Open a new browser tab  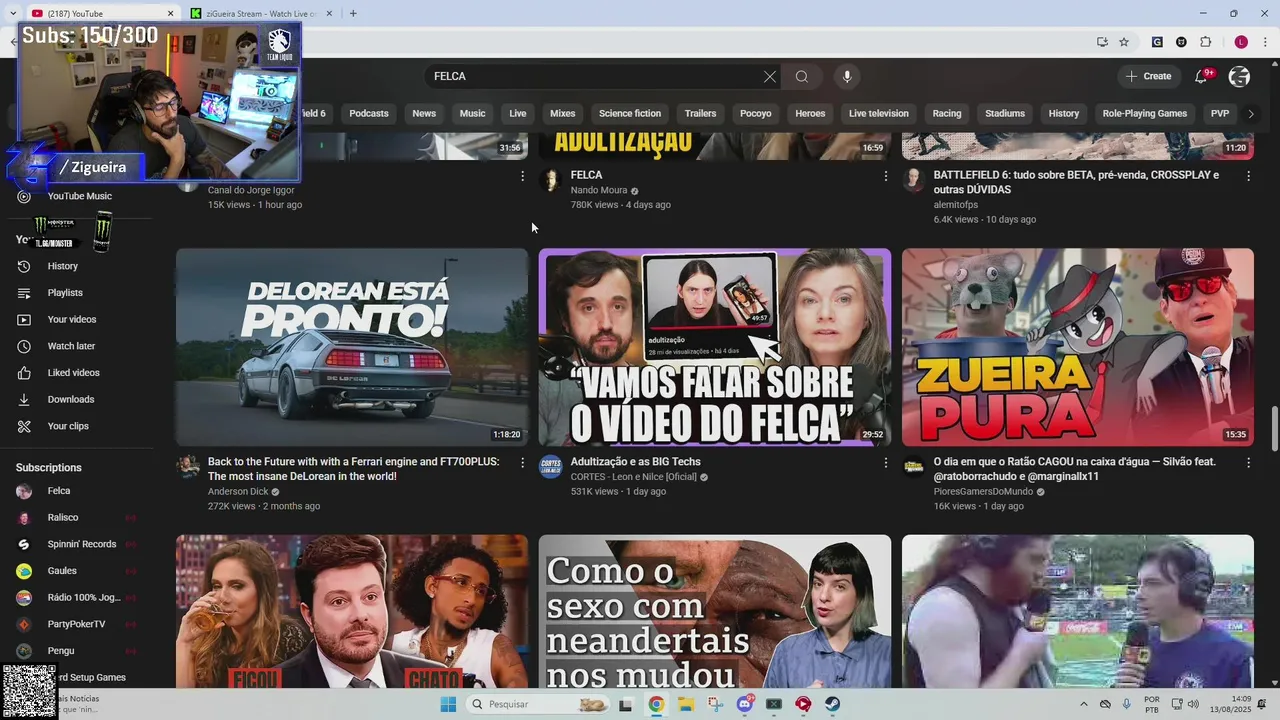[x=353, y=13]
